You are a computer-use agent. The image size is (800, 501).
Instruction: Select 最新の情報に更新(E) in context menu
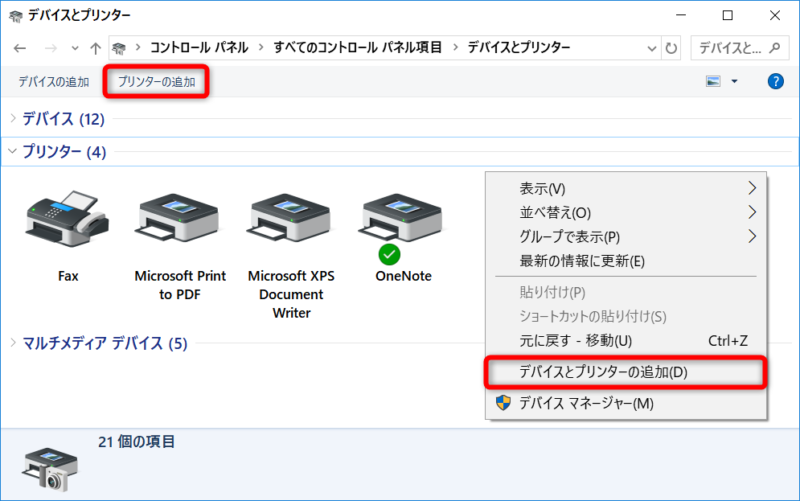[x=582, y=261]
